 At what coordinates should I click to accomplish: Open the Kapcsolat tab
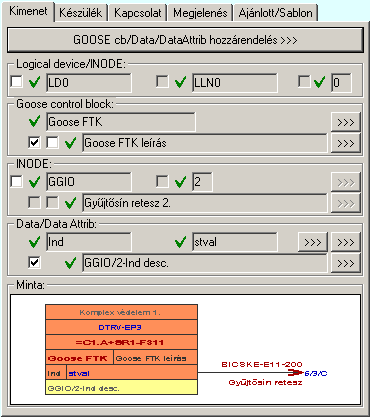pyautogui.click(x=138, y=13)
